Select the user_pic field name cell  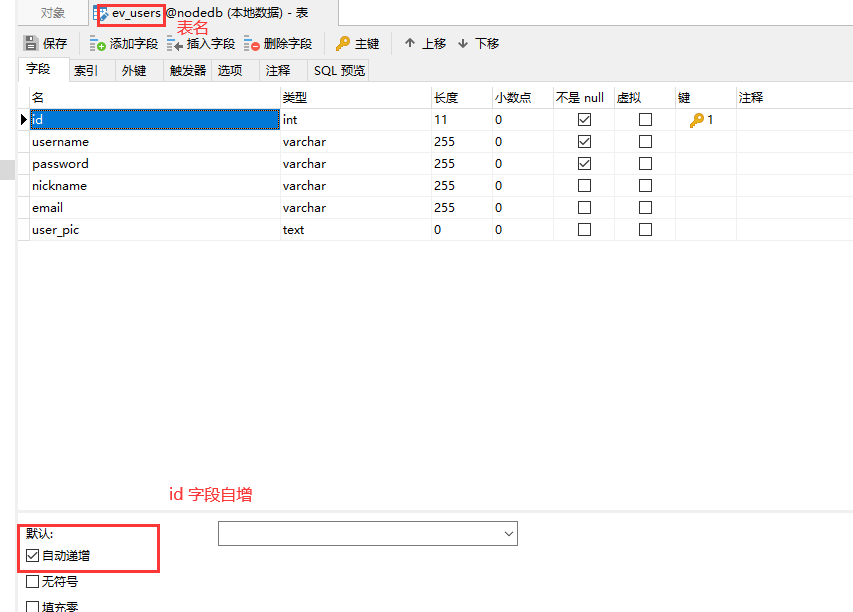[x=155, y=230]
